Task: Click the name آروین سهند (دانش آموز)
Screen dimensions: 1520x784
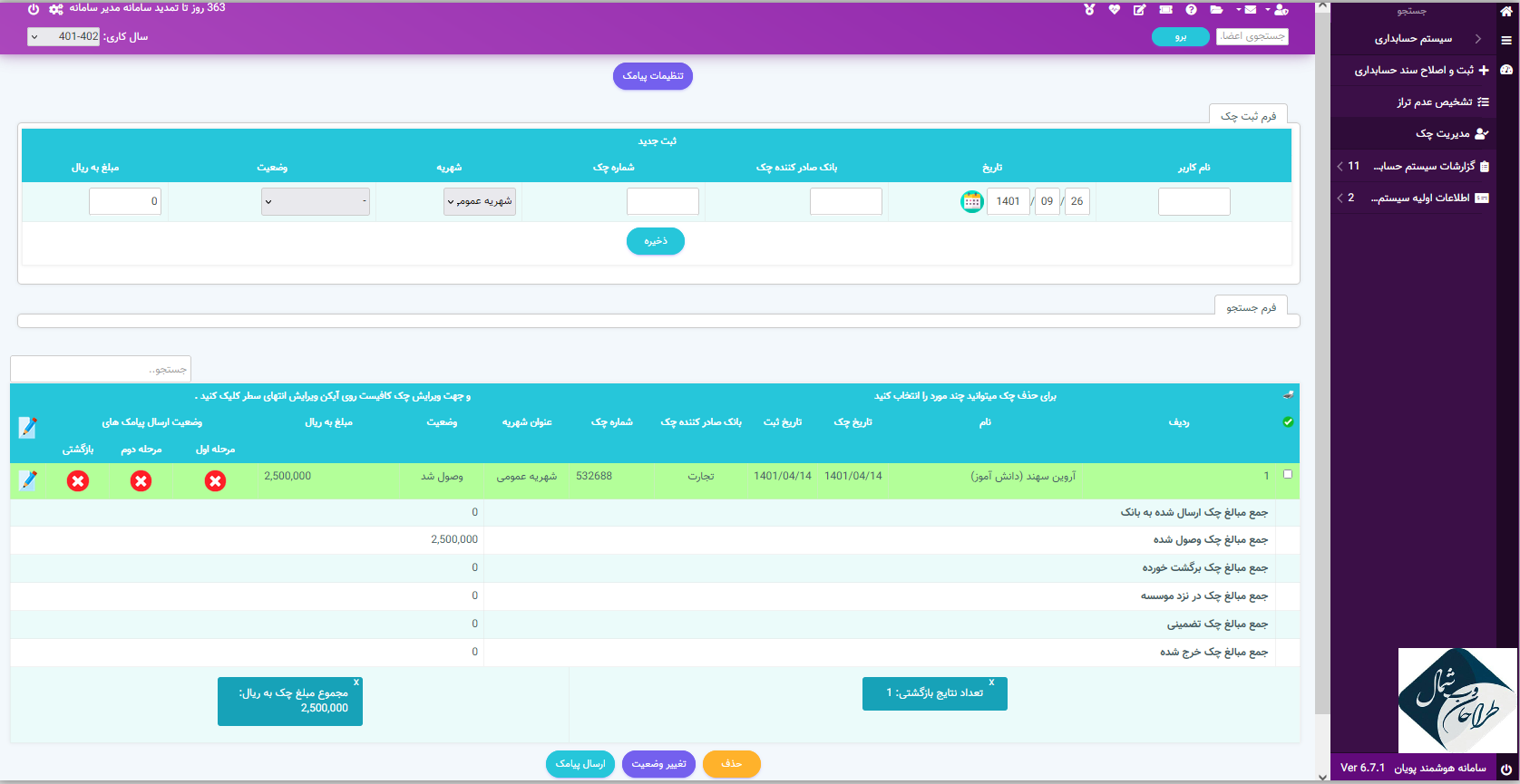Action: click(x=1023, y=476)
